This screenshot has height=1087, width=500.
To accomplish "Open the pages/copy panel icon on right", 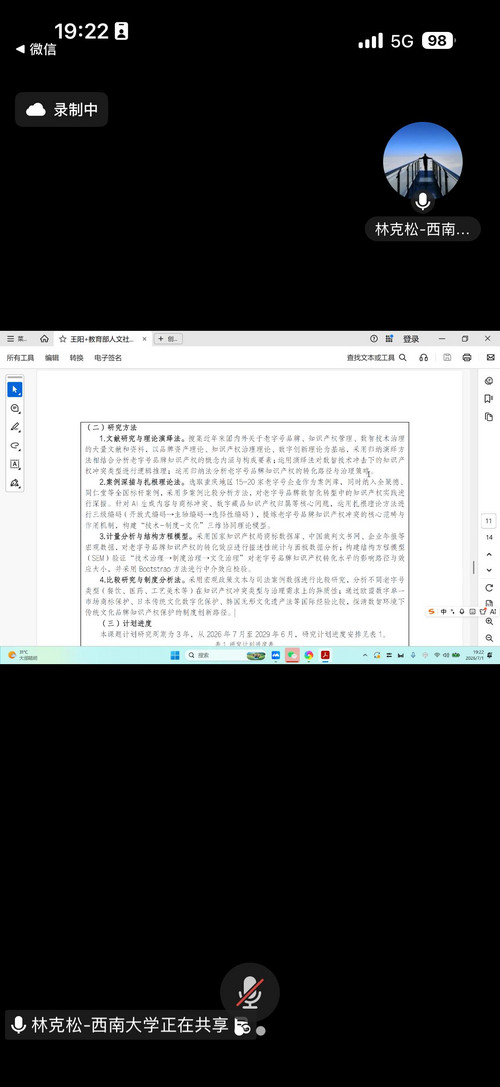I will pos(489,417).
